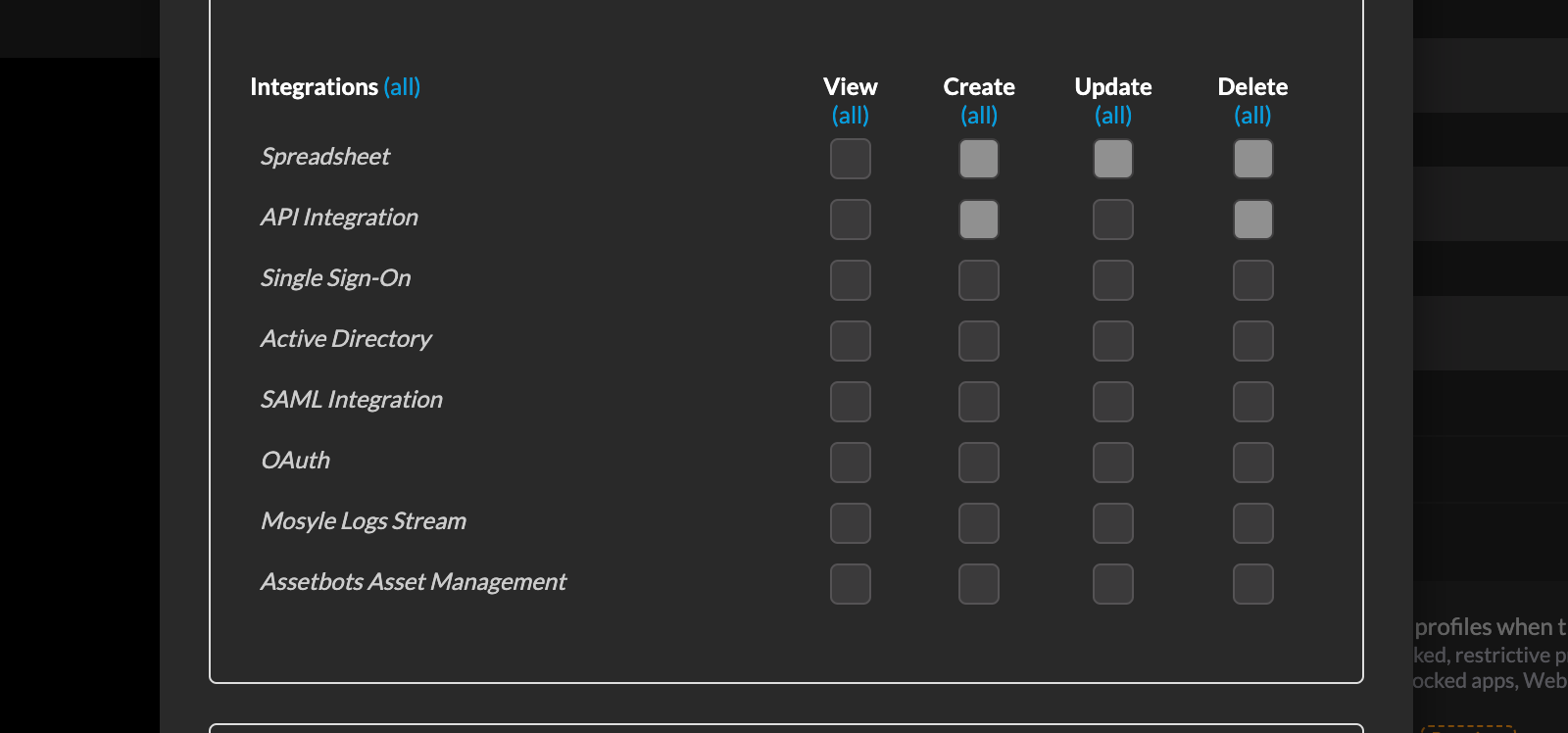Click the View column header

pos(851,87)
